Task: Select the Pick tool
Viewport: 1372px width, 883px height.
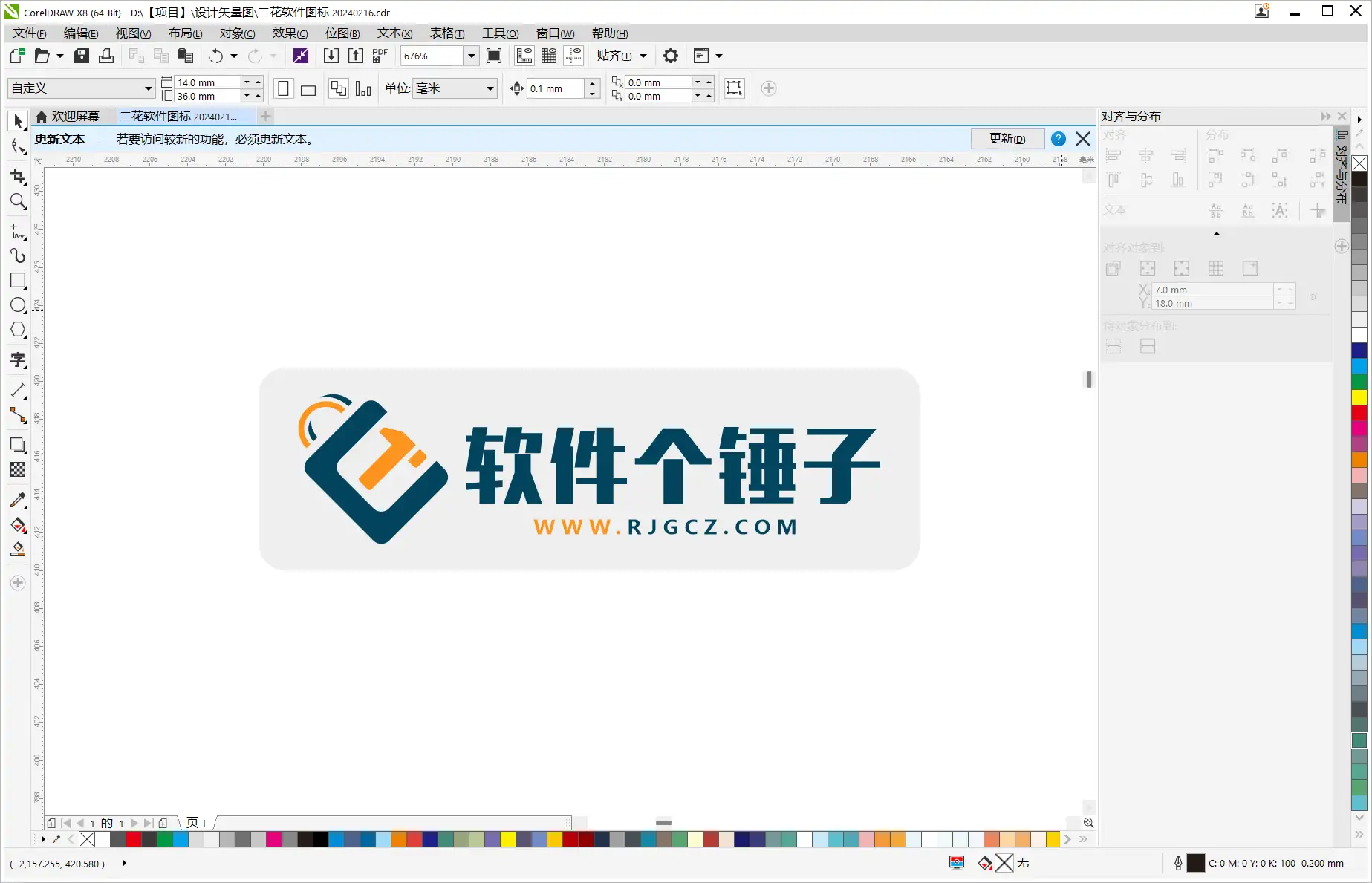Action: point(18,121)
